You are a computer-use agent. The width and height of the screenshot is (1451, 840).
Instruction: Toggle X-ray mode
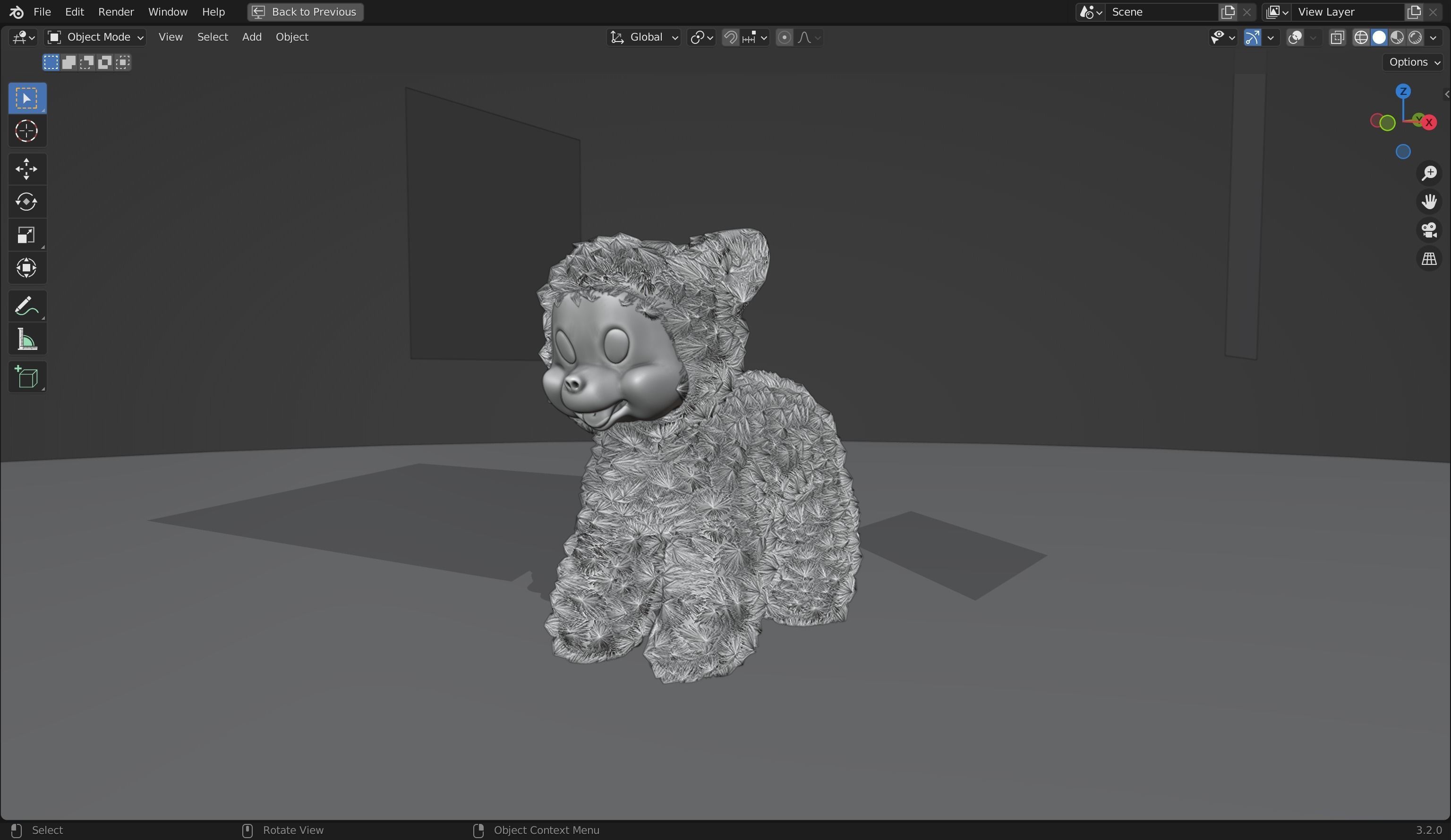pyautogui.click(x=1337, y=37)
